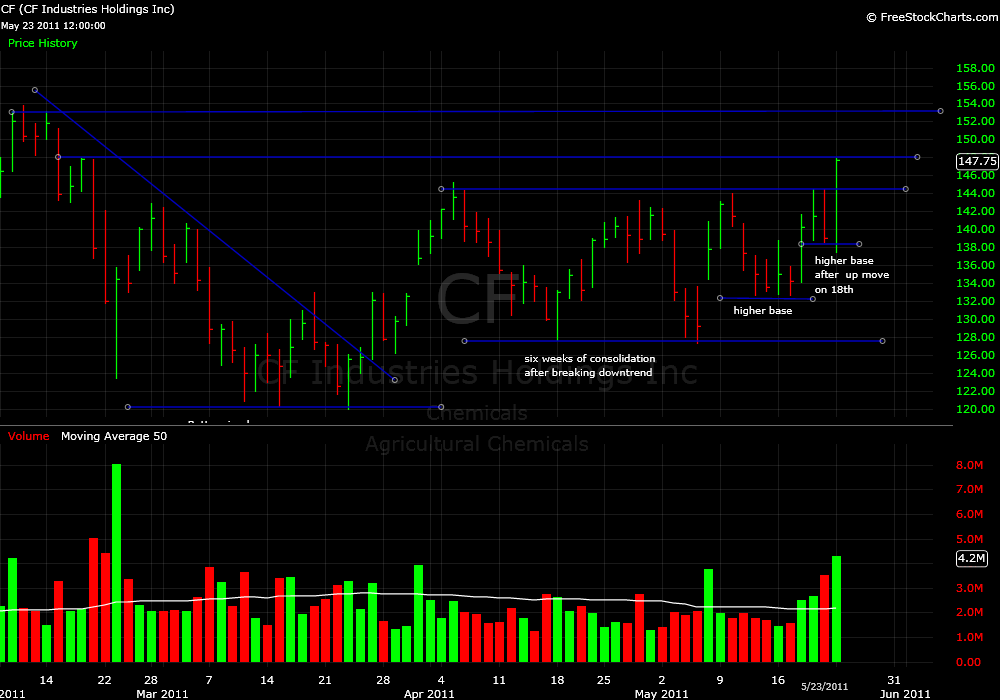Click the Jun 2011 month label
The image size is (1000, 700).
coord(905,694)
